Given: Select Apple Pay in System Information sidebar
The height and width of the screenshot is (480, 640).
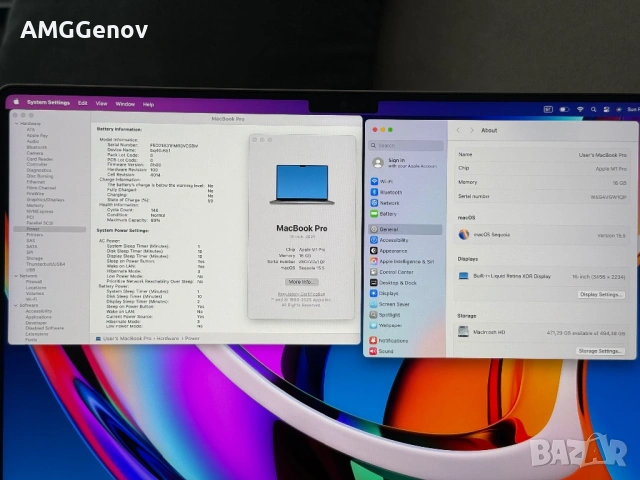Looking at the screenshot, I should pos(37,136).
